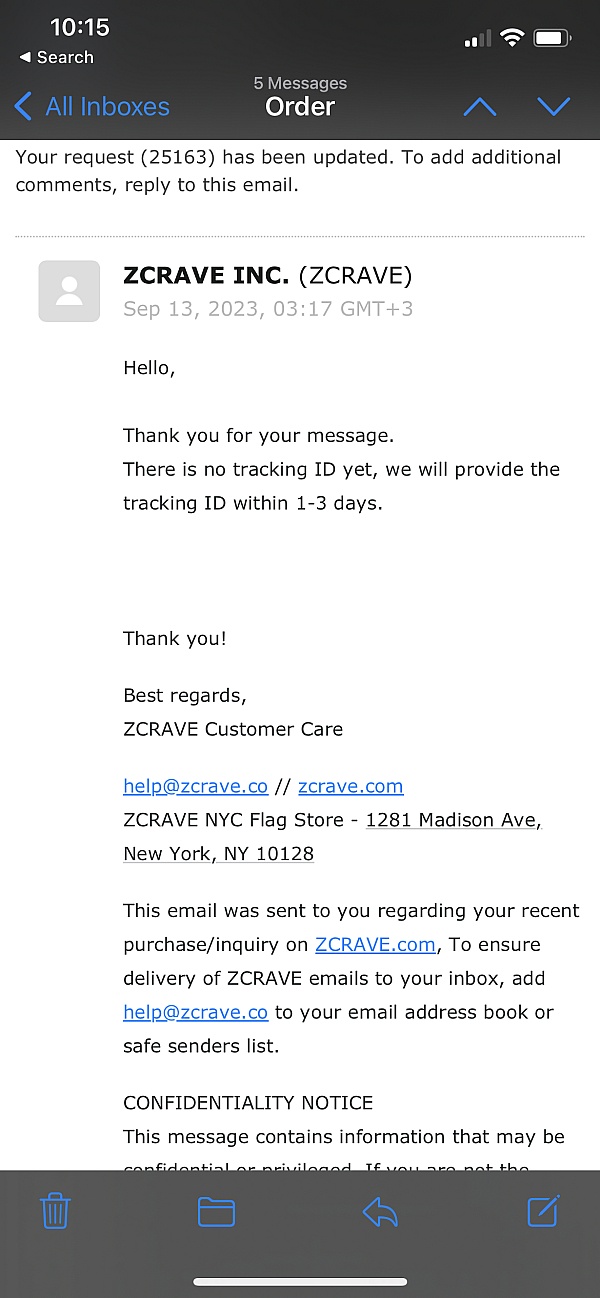Tap the battery indicator in status bar
Viewport: 600px width, 1298px height.
pos(552,39)
